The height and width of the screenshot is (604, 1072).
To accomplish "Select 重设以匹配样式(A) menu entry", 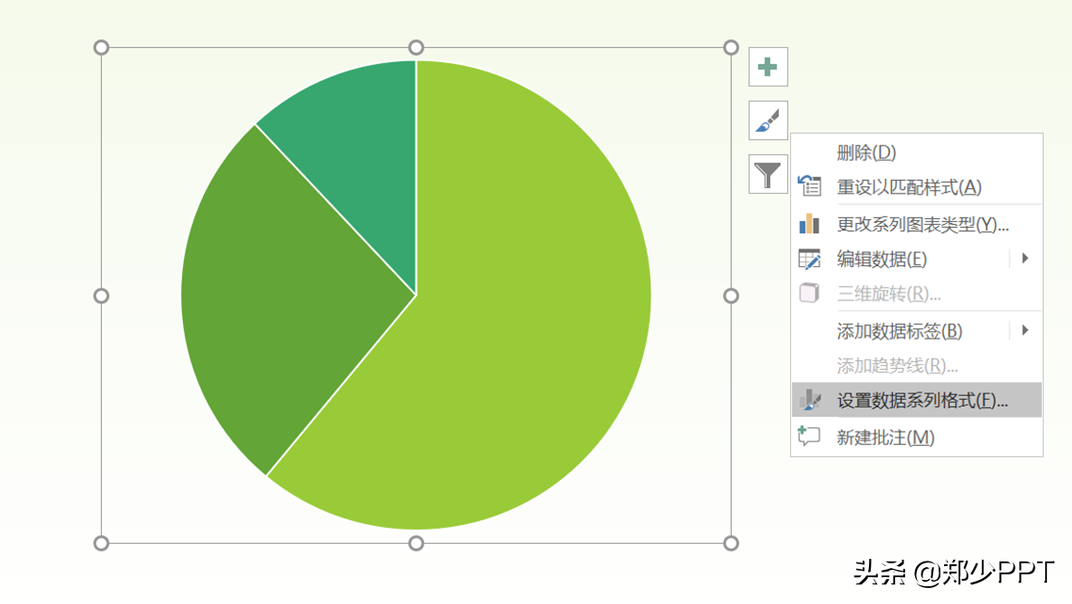I will pyautogui.click(x=916, y=187).
